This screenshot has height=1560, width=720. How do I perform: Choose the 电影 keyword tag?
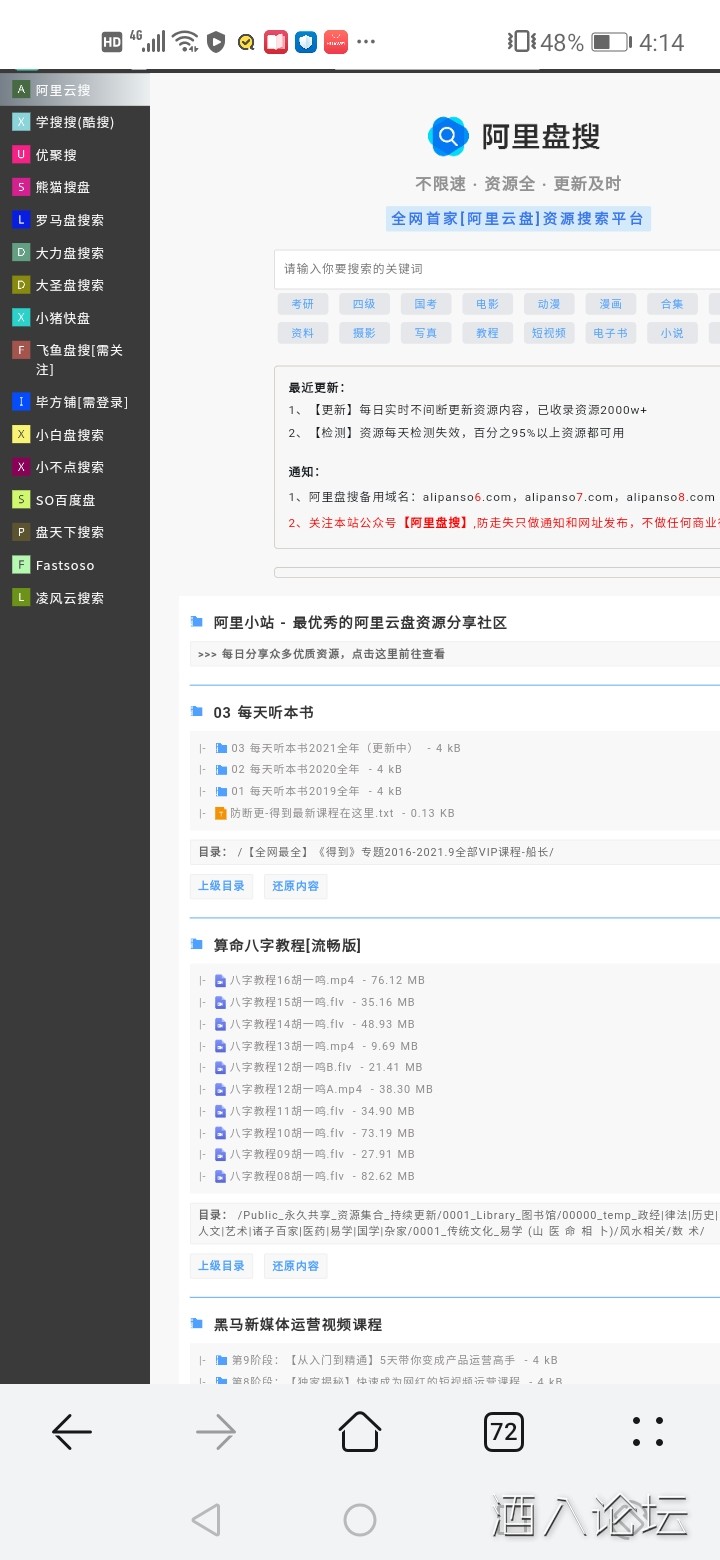pyautogui.click(x=488, y=304)
